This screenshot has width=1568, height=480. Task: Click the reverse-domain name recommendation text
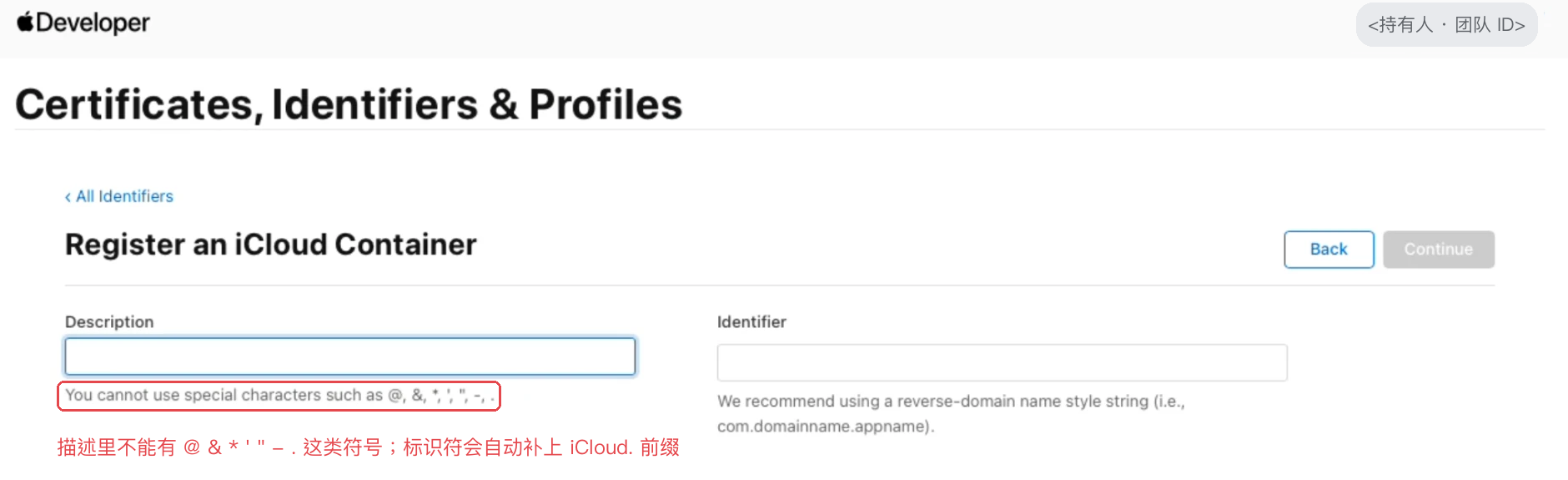(951, 414)
